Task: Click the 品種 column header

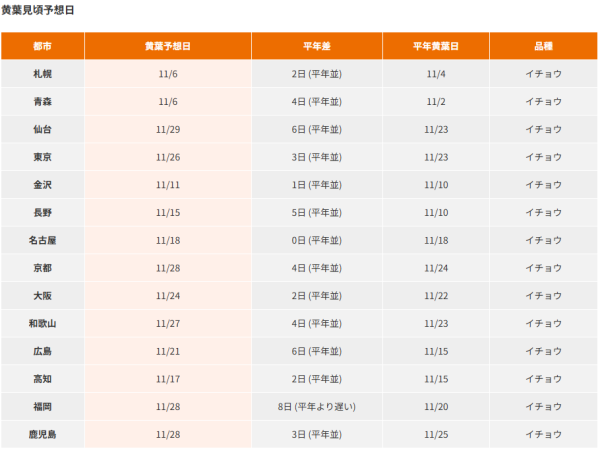Action: (543, 47)
